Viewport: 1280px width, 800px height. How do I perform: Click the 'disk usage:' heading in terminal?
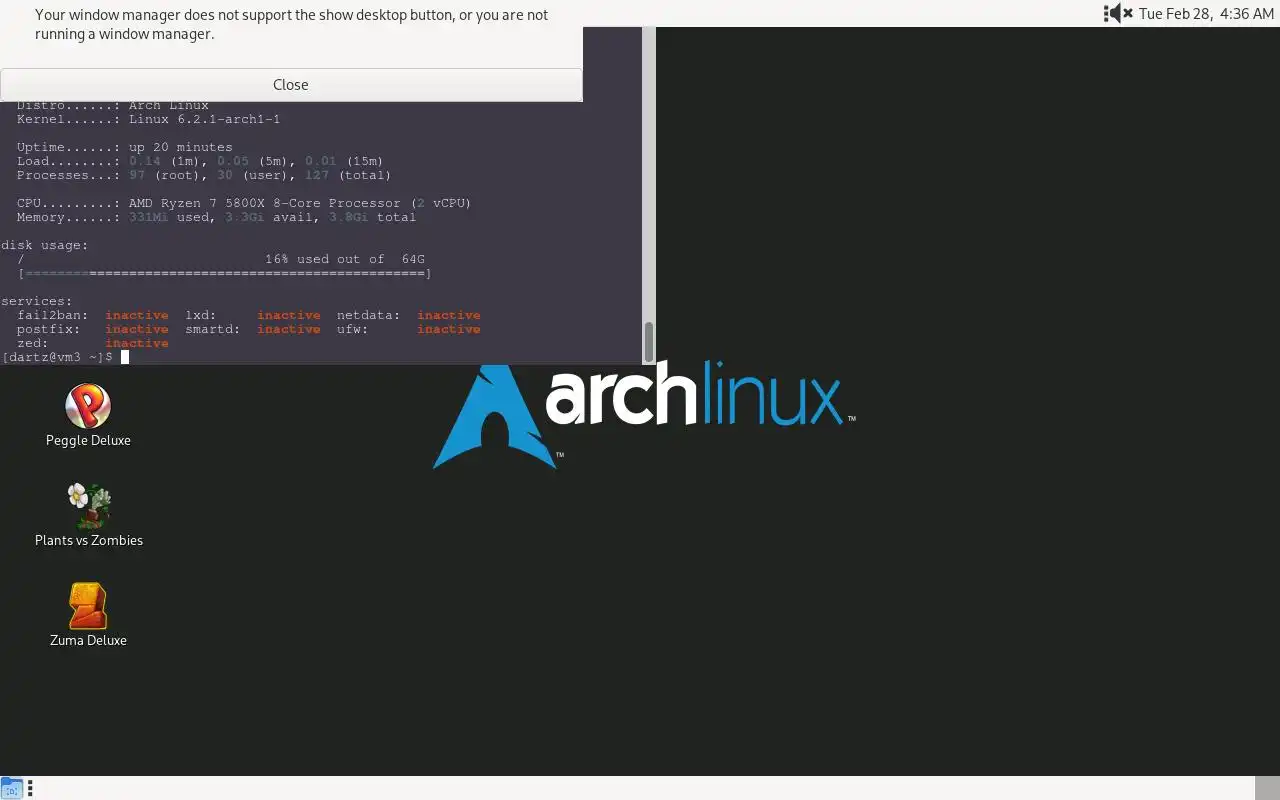pos(45,245)
